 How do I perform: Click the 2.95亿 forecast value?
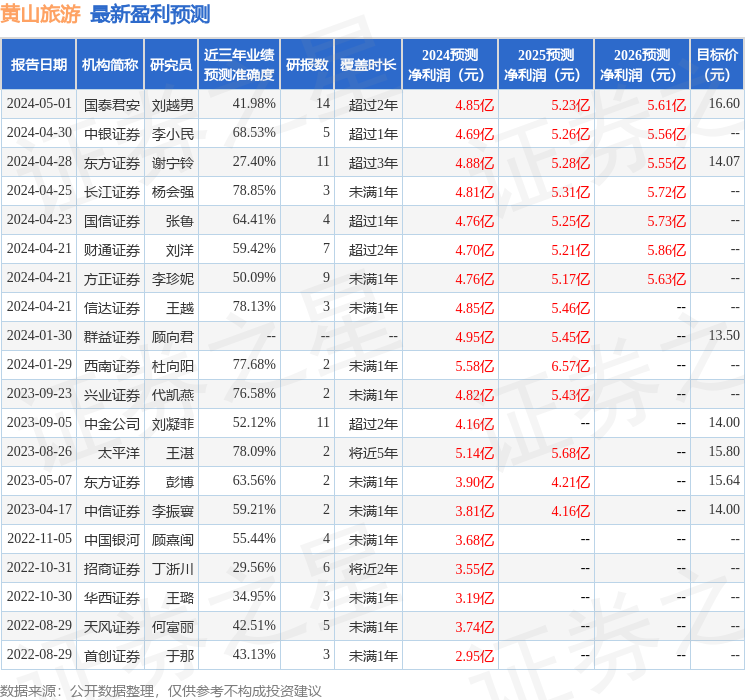point(475,656)
